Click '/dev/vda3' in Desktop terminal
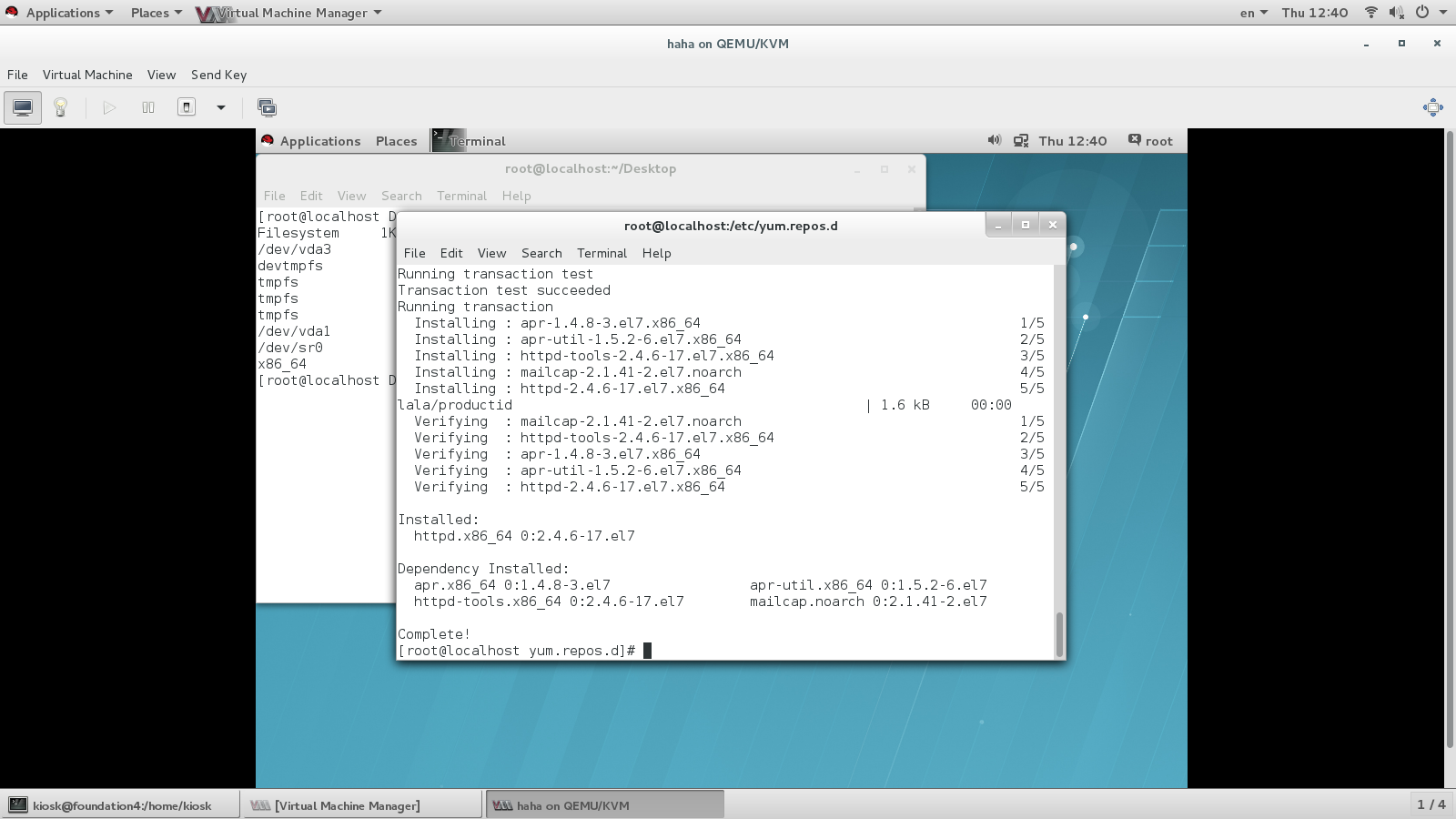The image size is (1456, 819). 294,249
